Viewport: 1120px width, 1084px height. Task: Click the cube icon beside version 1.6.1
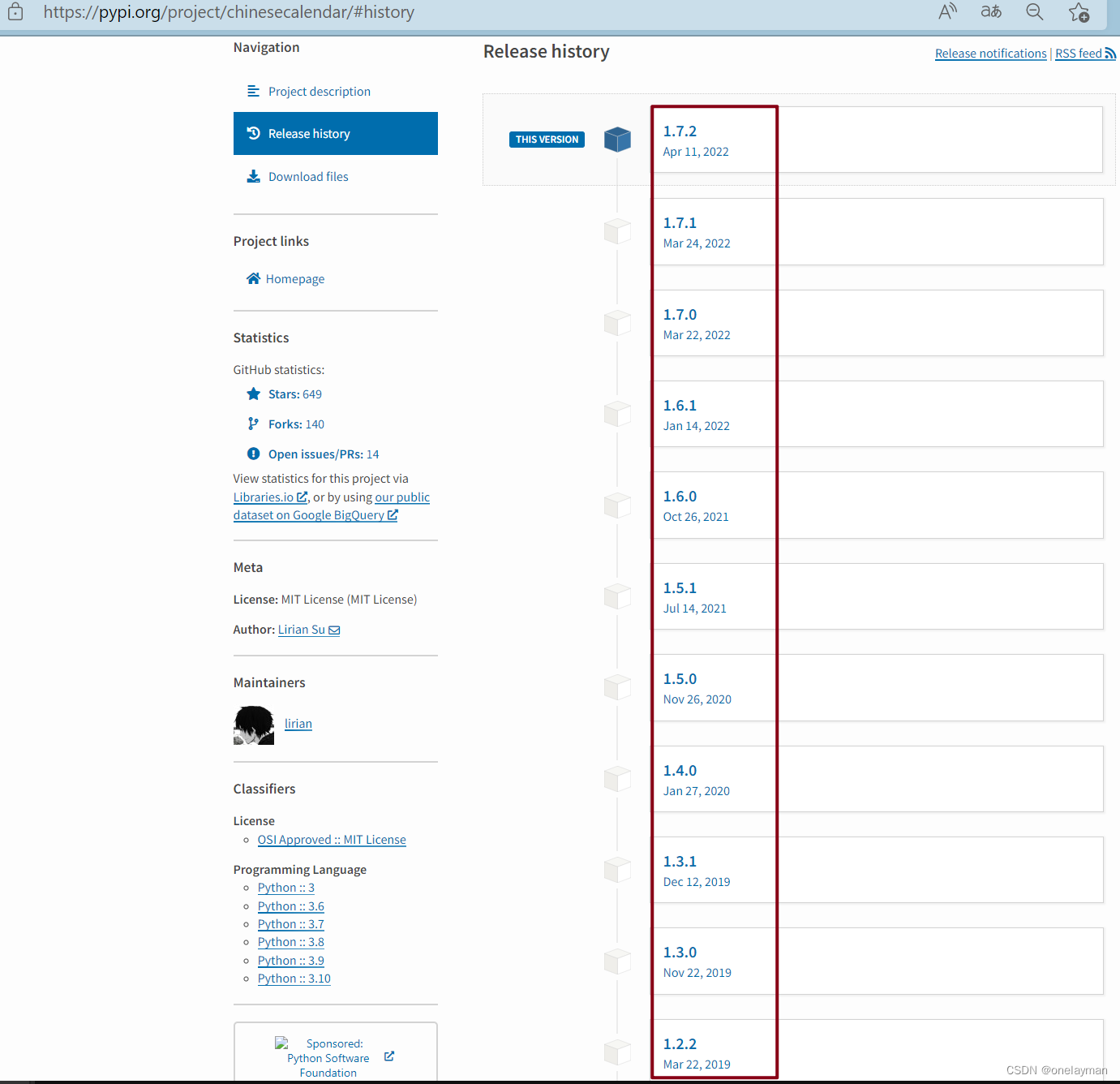pos(617,414)
